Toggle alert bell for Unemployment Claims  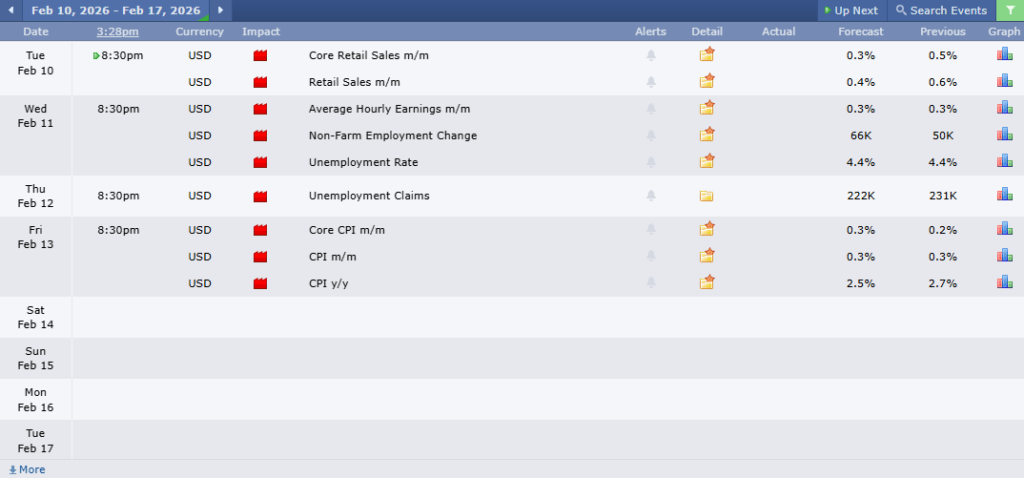pyautogui.click(x=651, y=196)
